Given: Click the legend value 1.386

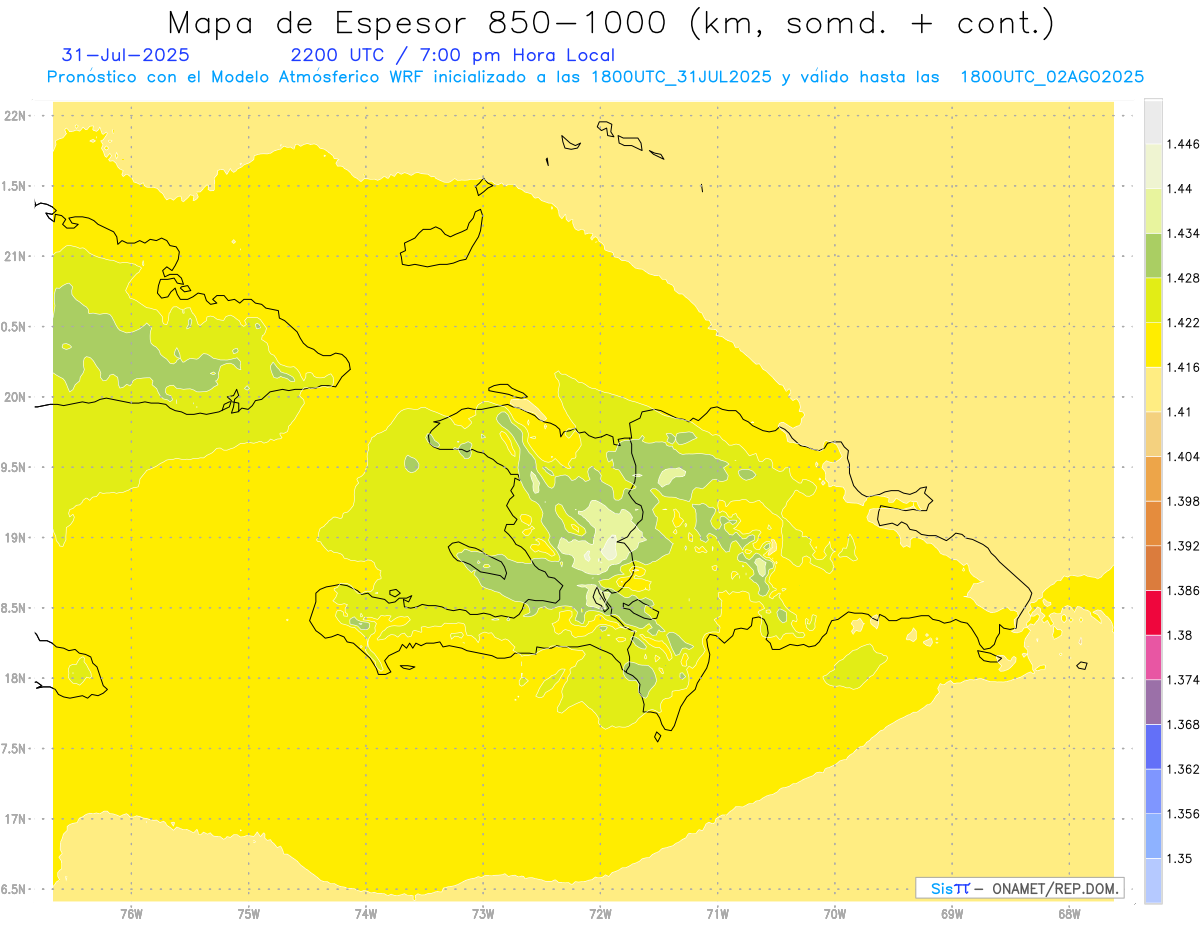Looking at the screenshot, I should click(x=1183, y=590).
